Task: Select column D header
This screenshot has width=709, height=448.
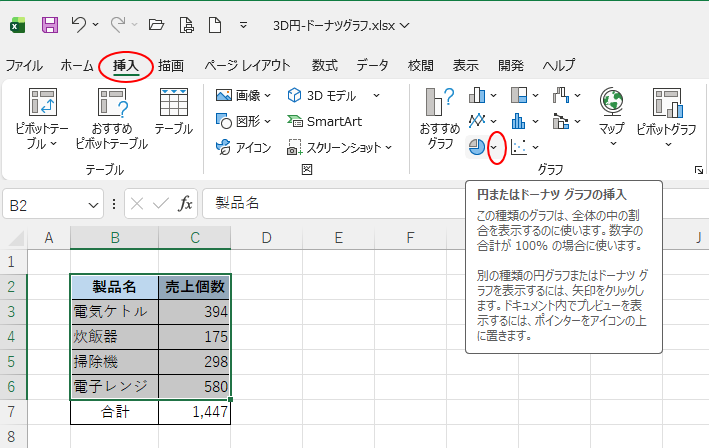Action: click(x=267, y=238)
